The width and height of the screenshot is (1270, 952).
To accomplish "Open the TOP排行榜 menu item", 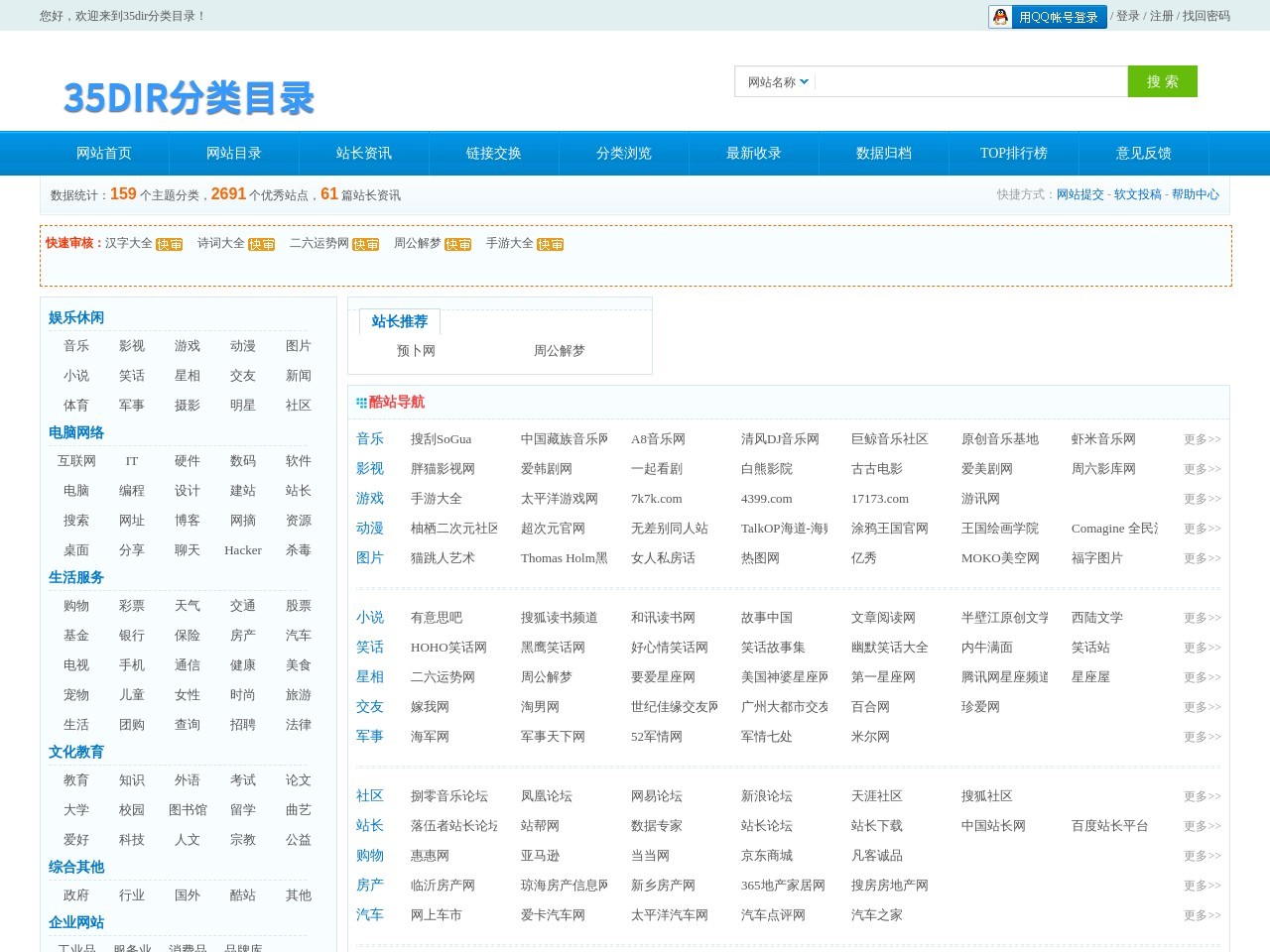I will (x=1014, y=153).
